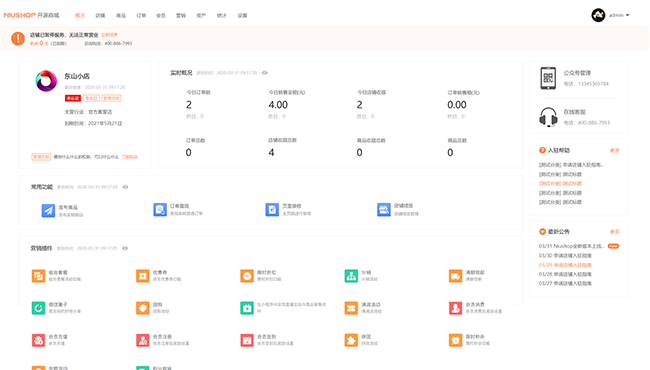
Task: Open the 店铺设置 shop settings icon
Action: pyautogui.click(x=384, y=210)
